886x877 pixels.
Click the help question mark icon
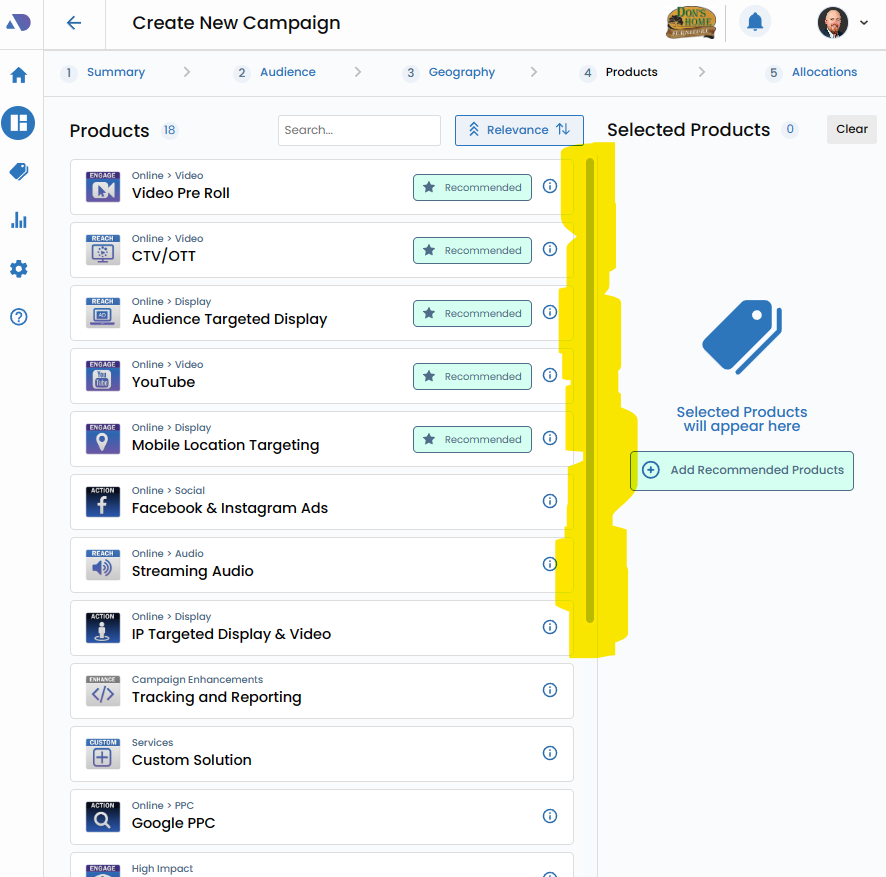pos(19,317)
